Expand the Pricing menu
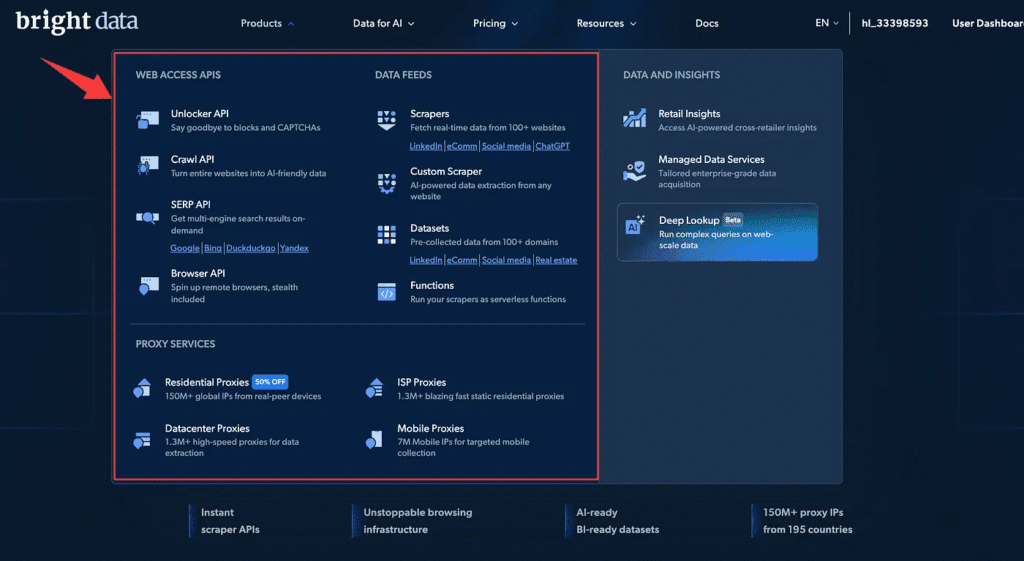 pyautogui.click(x=495, y=23)
